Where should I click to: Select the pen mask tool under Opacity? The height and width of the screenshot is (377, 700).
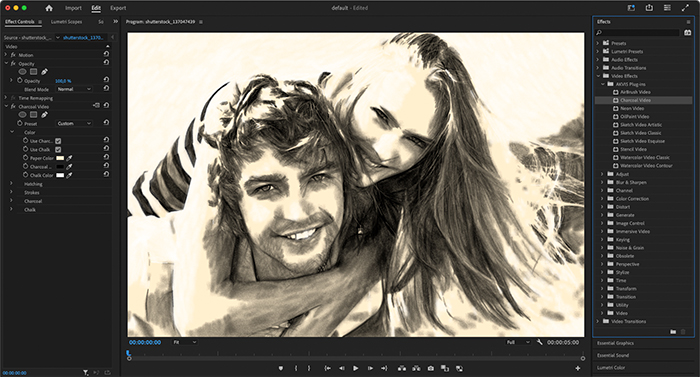click(44, 71)
